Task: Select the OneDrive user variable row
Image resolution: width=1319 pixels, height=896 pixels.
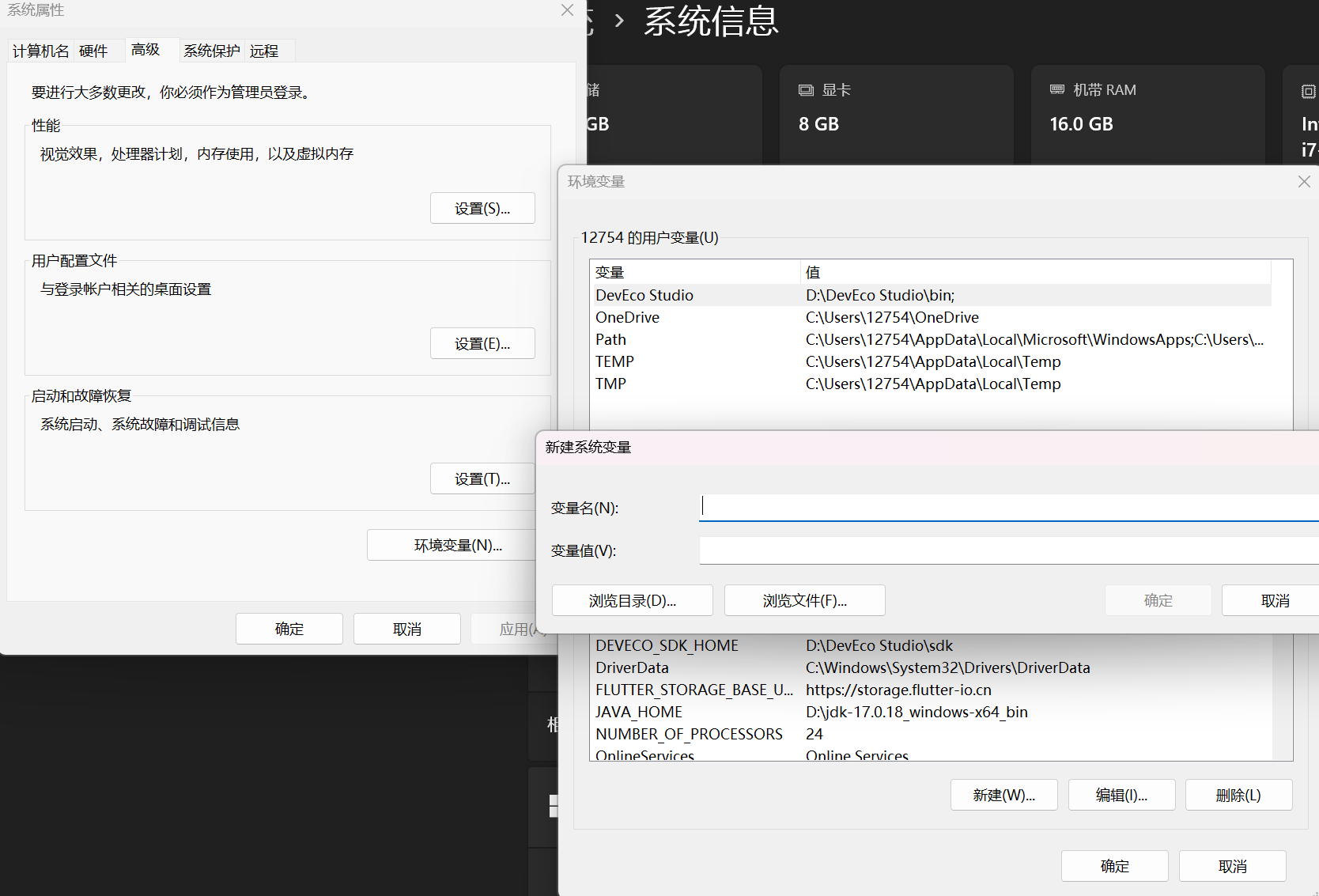Action: [932, 317]
